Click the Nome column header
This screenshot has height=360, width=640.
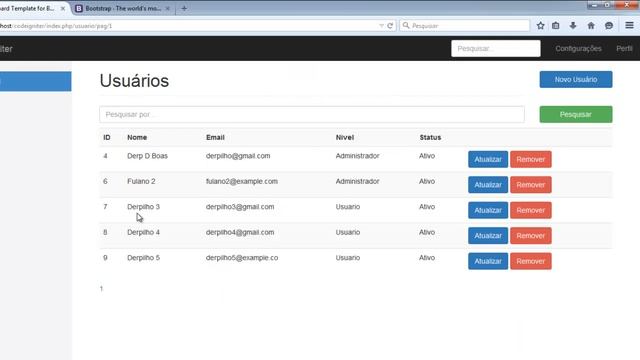tap(137, 138)
